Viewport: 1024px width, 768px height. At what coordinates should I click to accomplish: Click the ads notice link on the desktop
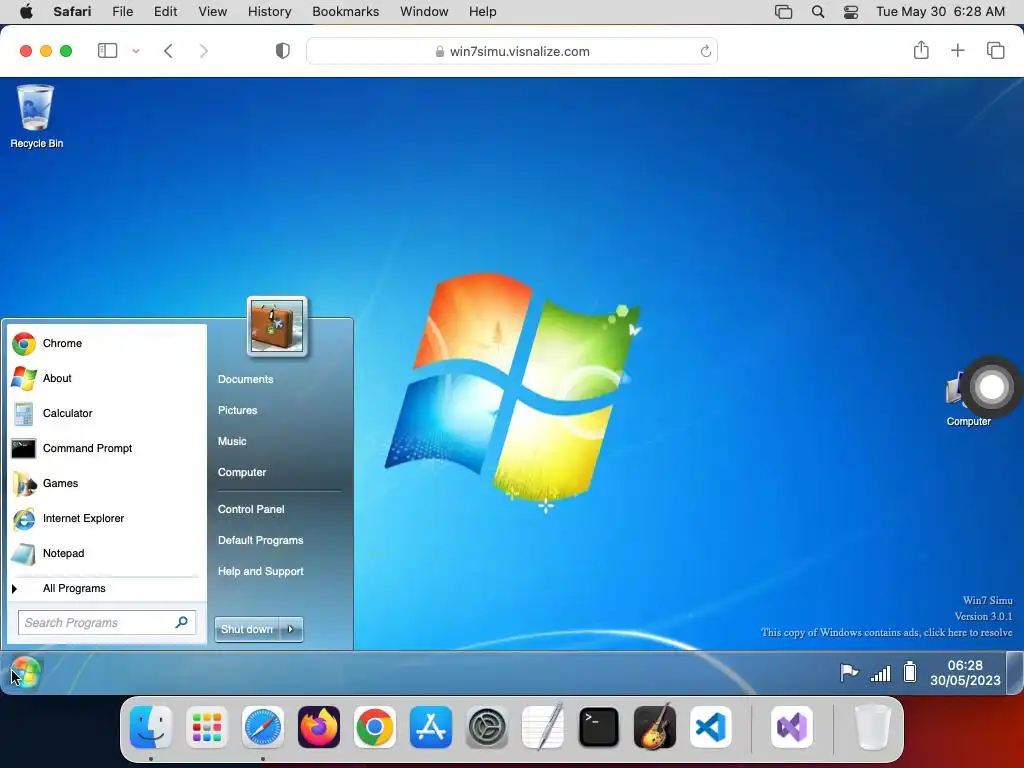(x=887, y=632)
